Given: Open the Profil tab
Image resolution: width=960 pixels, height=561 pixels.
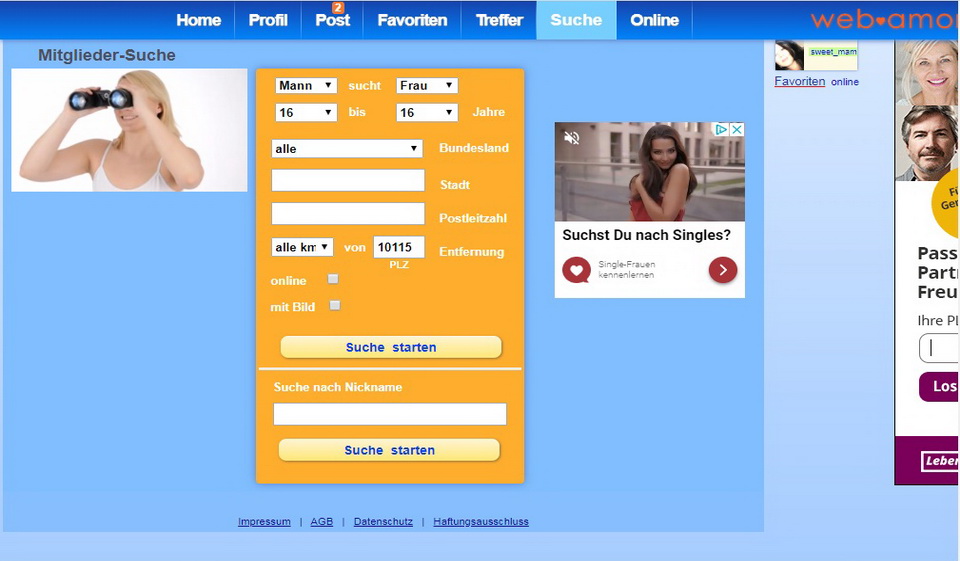Looking at the screenshot, I should 268,20.
